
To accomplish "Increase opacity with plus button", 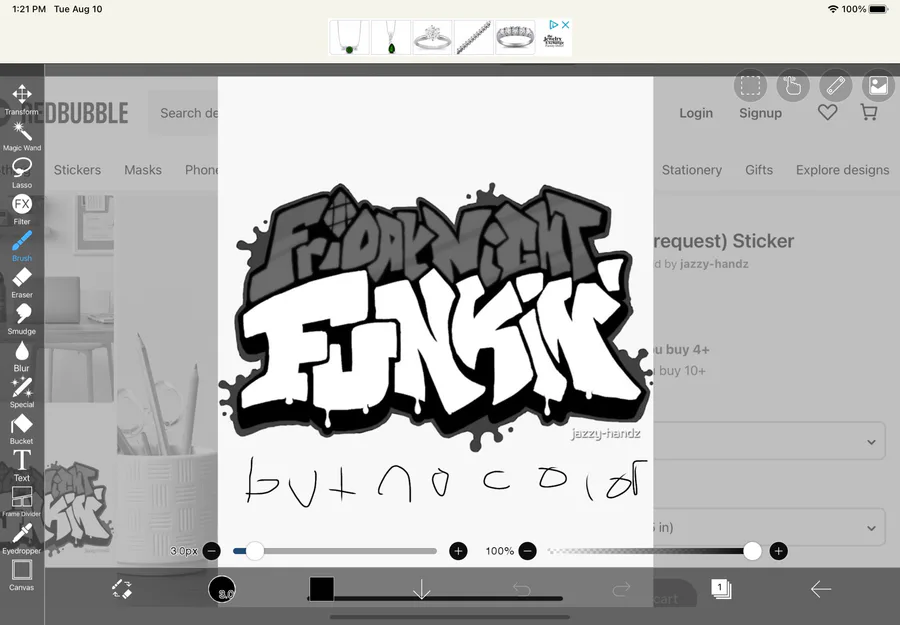I will click(778, 551).
